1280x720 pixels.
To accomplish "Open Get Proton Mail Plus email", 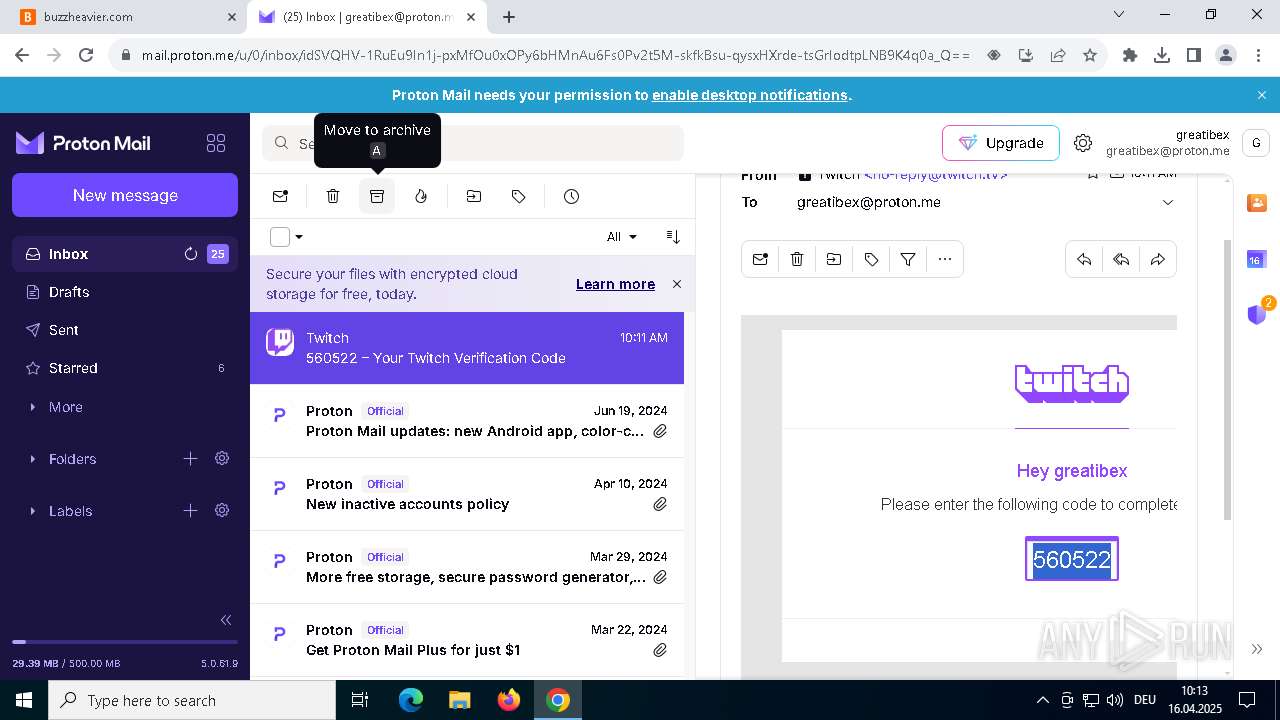I will coord(467,640).
